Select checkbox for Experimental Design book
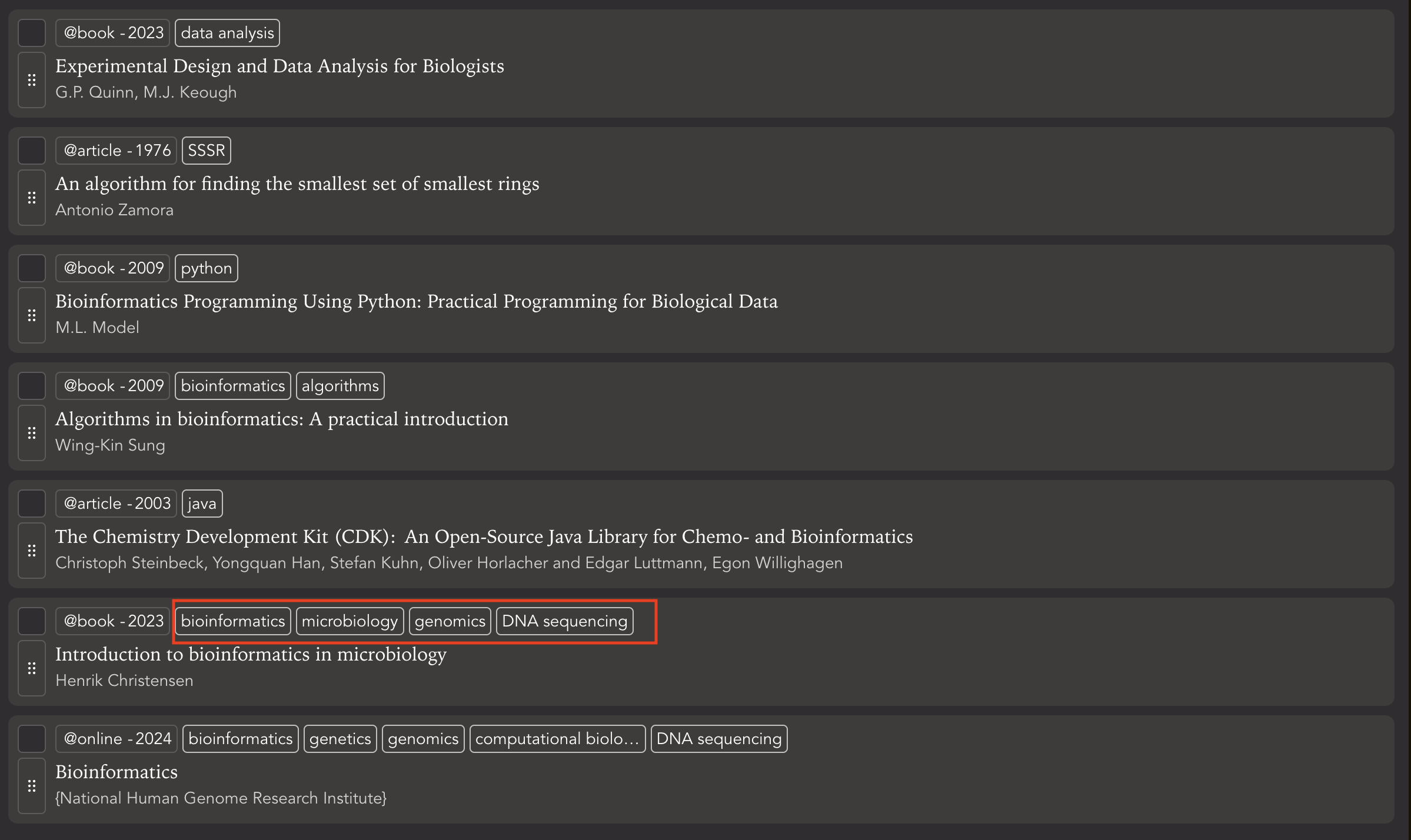The height and width of the screenshot is (840, 1411). (32, 33)
